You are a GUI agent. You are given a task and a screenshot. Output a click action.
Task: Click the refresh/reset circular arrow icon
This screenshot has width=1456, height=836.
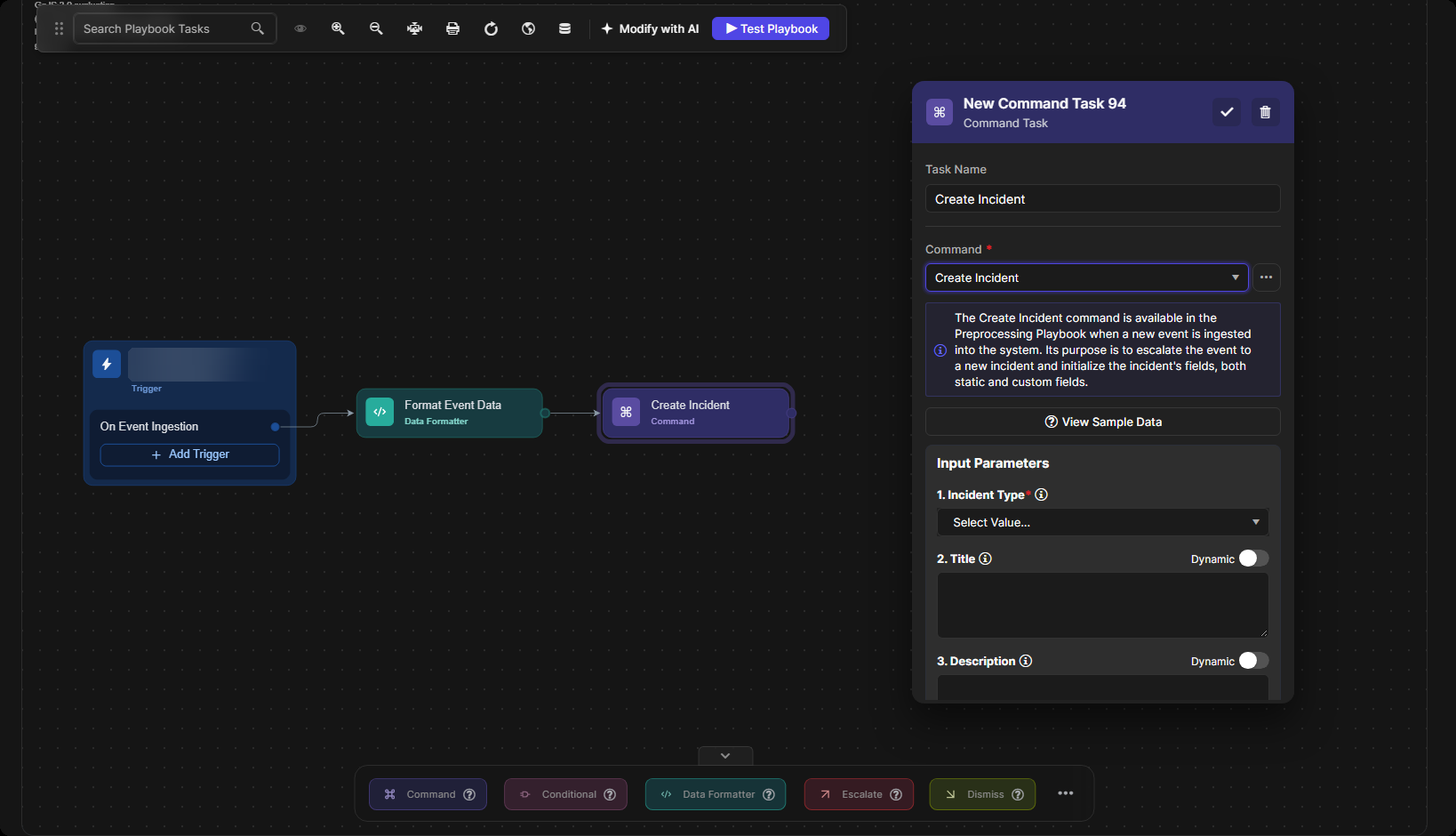(x=491, y=28)
